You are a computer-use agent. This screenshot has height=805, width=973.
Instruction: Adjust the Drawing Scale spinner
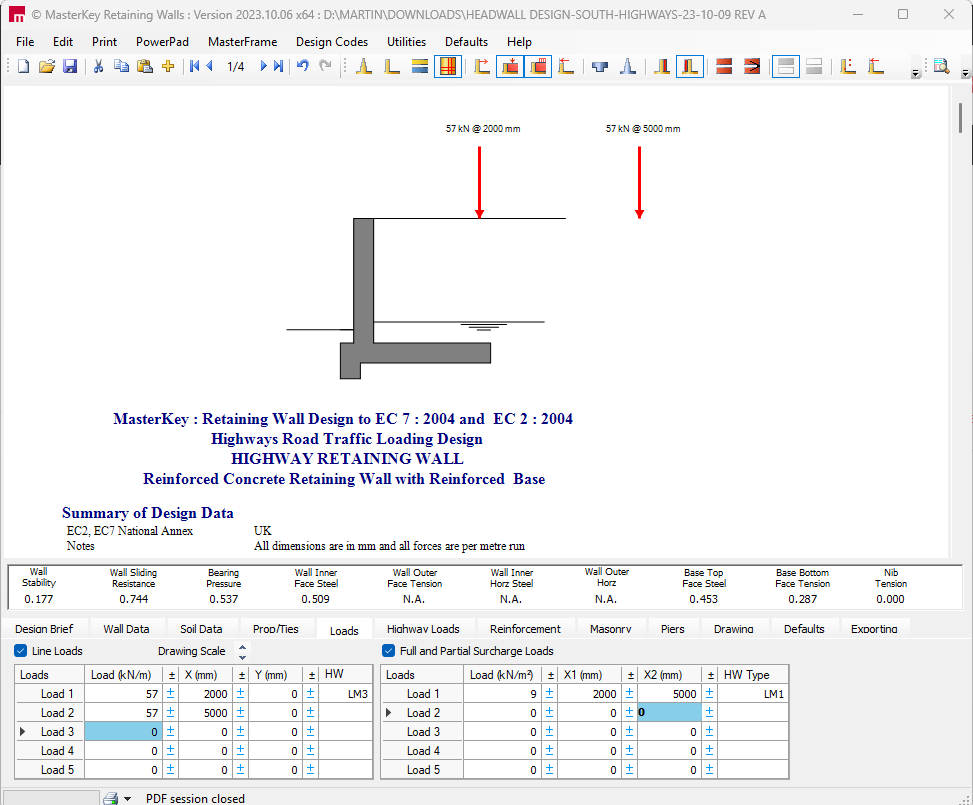coord(242,651)
